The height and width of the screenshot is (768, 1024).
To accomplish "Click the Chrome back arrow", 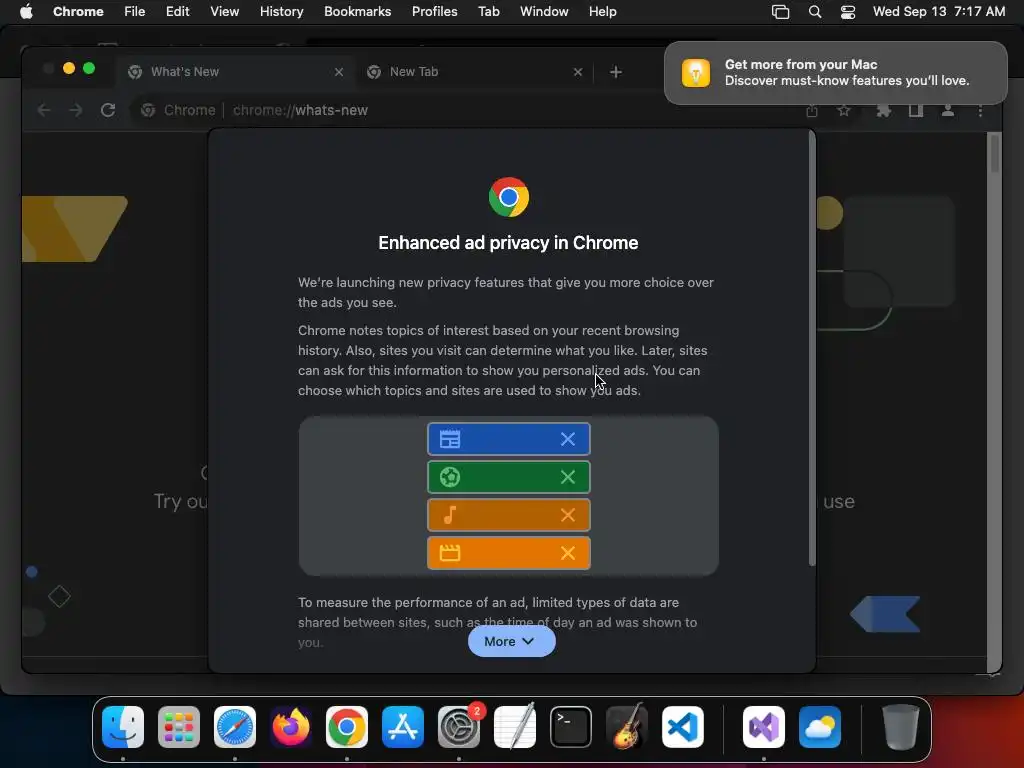I will (44, 110).
